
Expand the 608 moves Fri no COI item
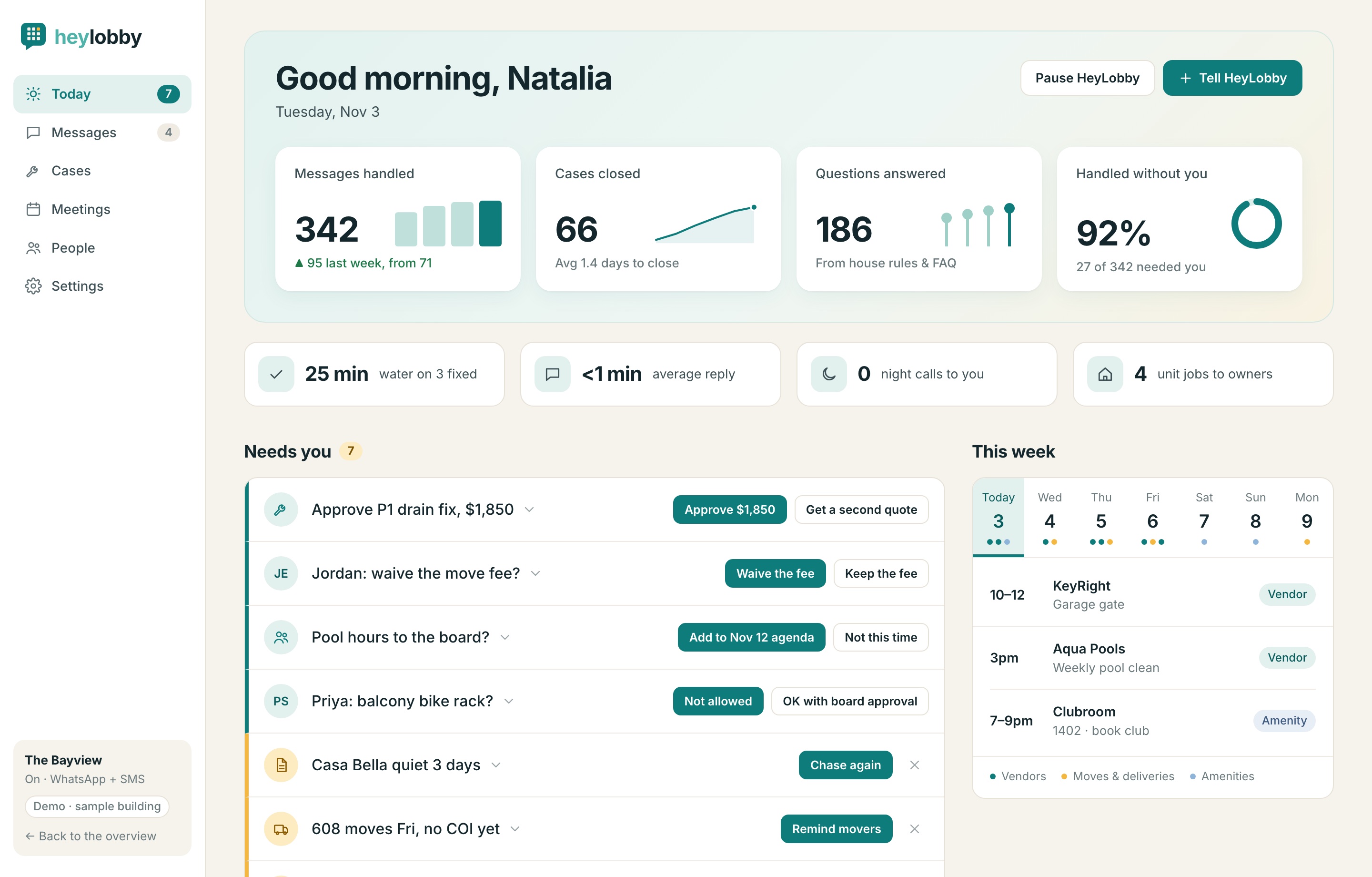click(x=515, y=828)
